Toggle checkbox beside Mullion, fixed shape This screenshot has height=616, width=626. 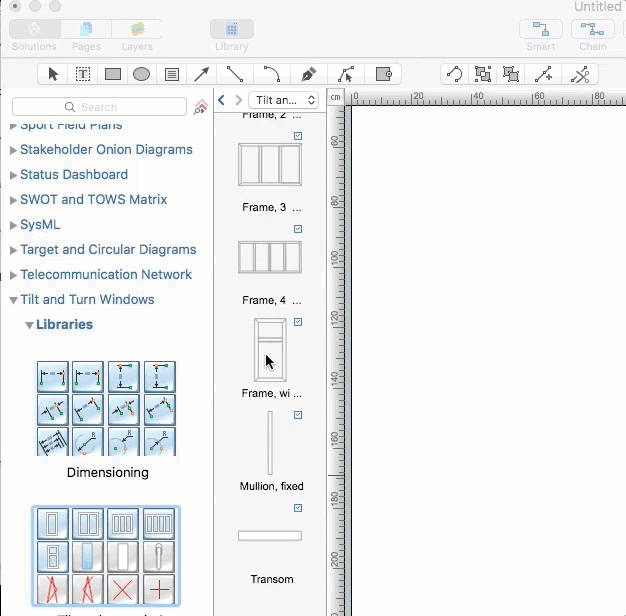pyautogui.click(x=298, y=415)
